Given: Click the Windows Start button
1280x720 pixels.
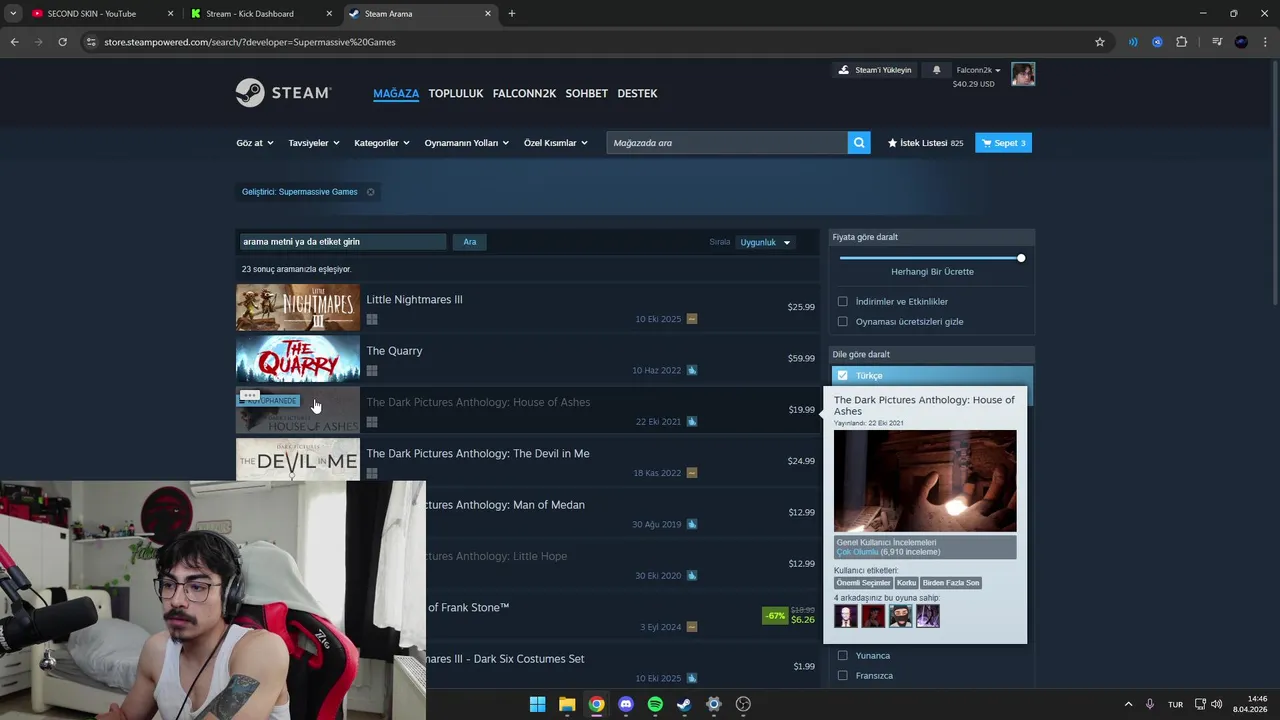Looking at the screenshot, I should pyautogui.click(x=537, y=704).
